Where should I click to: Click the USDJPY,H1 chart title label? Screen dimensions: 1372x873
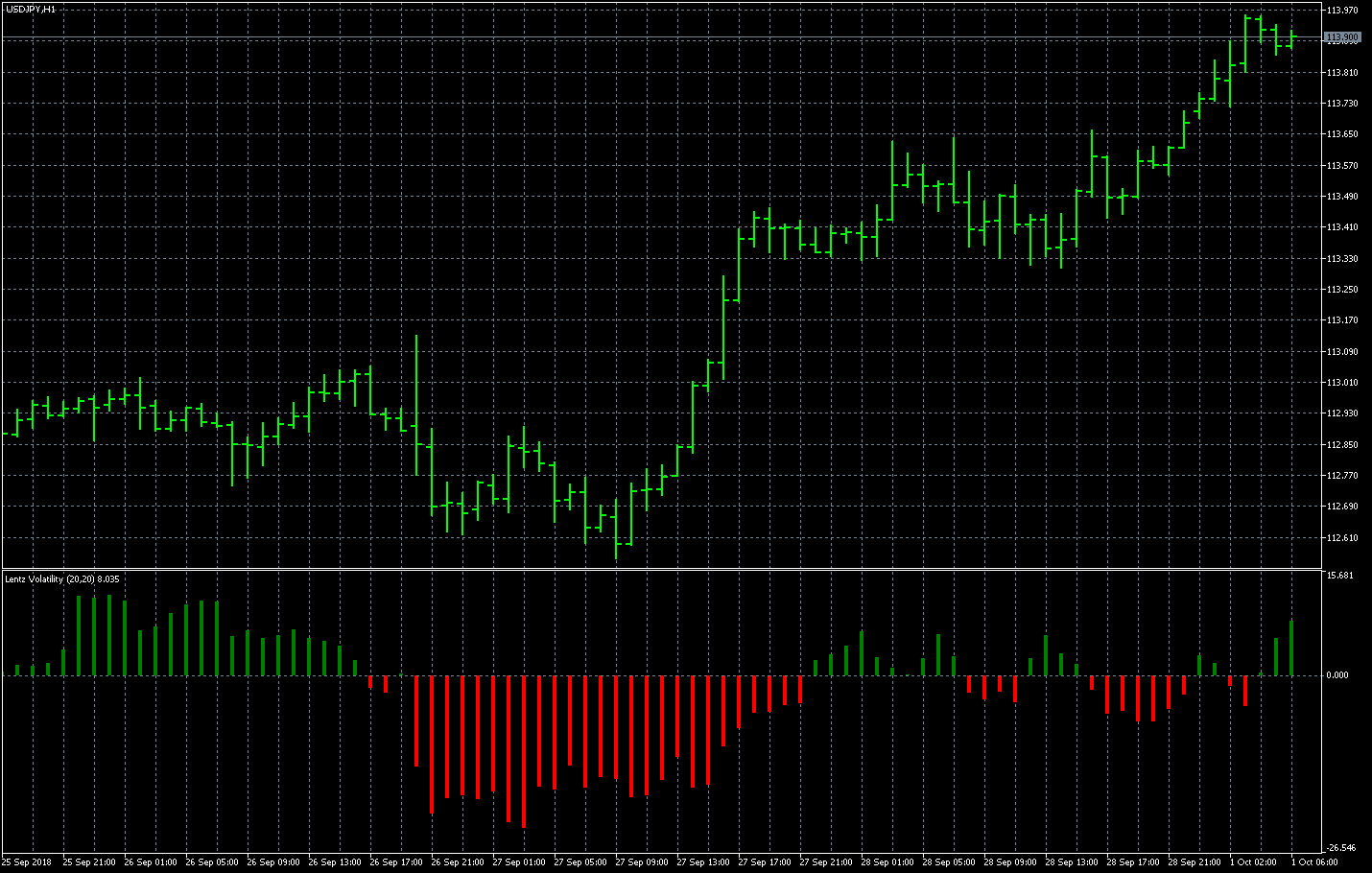[31, 9]
